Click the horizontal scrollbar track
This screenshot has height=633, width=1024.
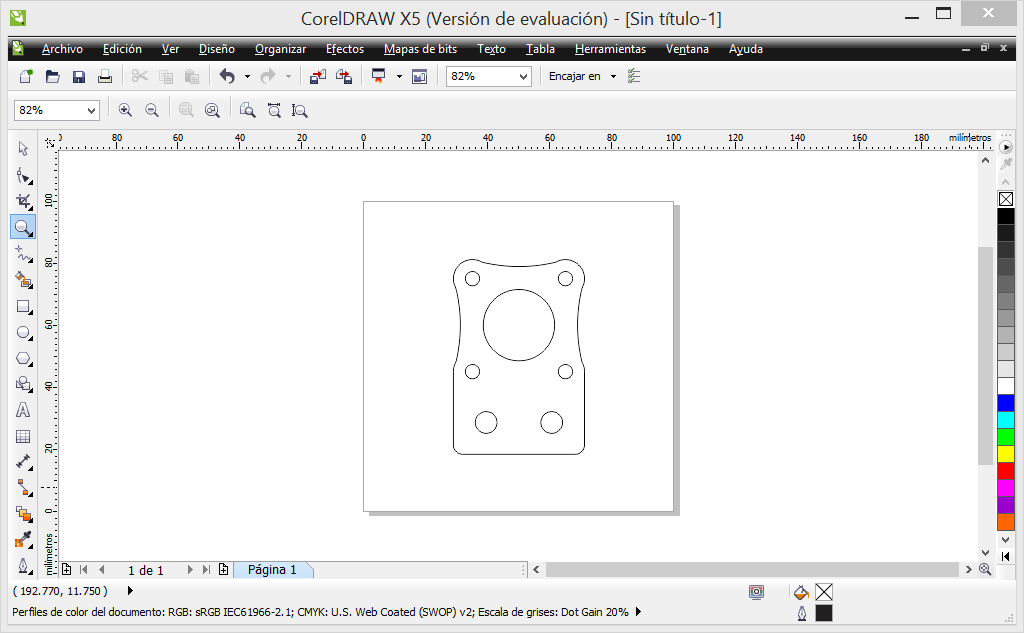(x=752, y=570)
